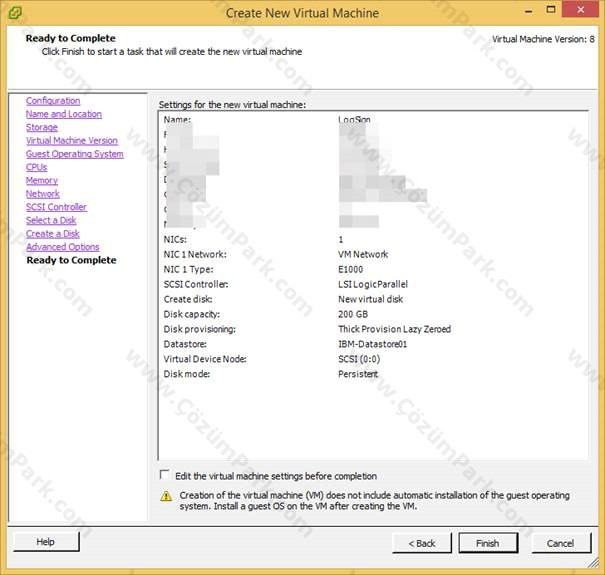Click the NIC 1 Type: label

(x=188, y=269)
